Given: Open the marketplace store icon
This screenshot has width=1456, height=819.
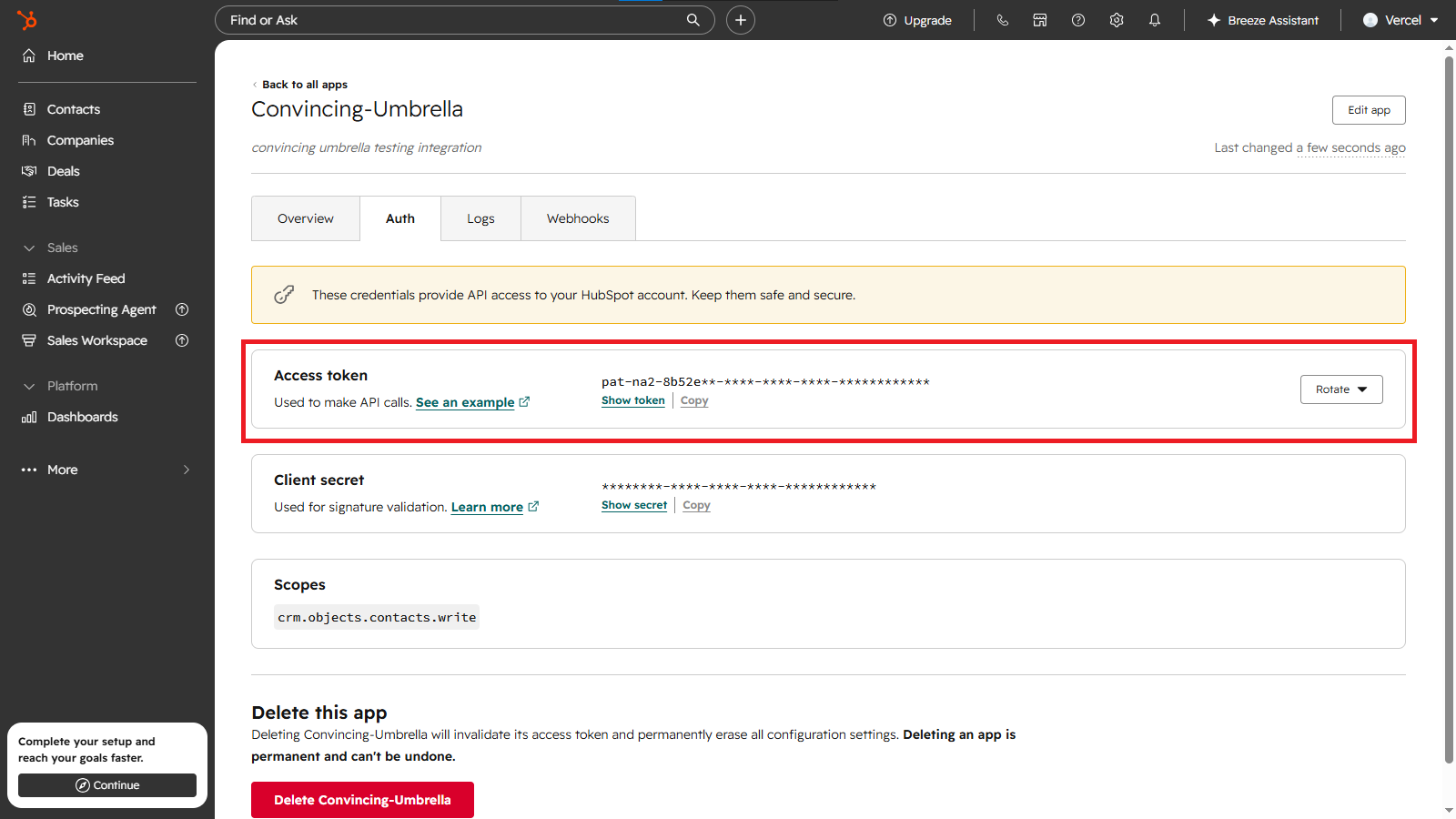Looking at the screenshot, I should (x=1040, y=20).
